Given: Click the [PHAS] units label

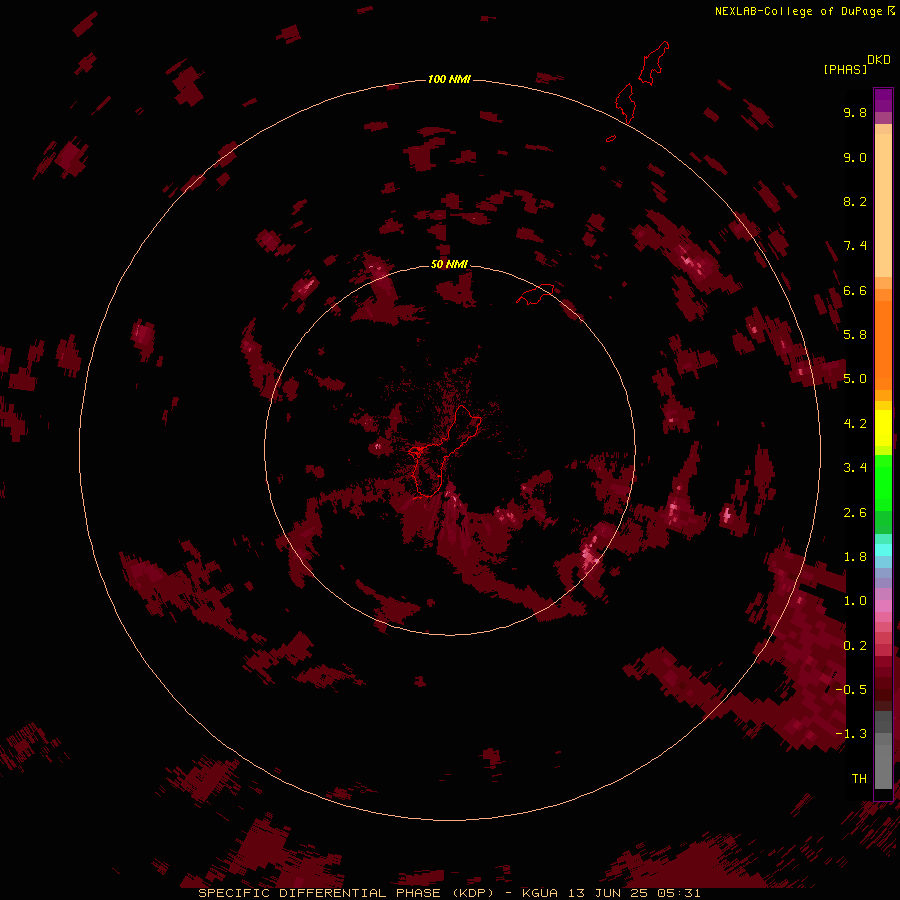Looking at the screenshot, I should (x=845, y=69).
